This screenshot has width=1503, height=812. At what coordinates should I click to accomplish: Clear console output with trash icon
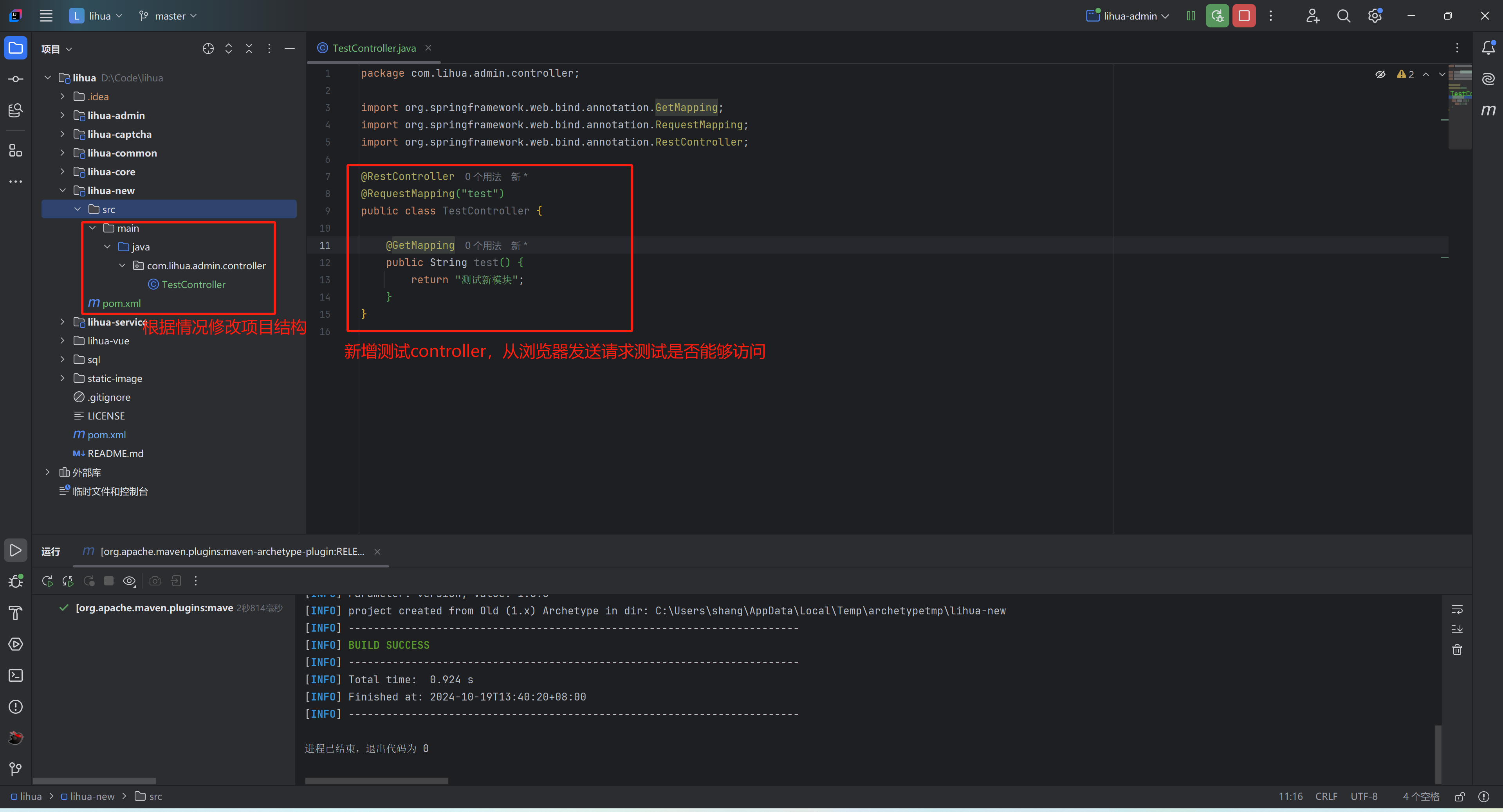tap(1457, 650)
